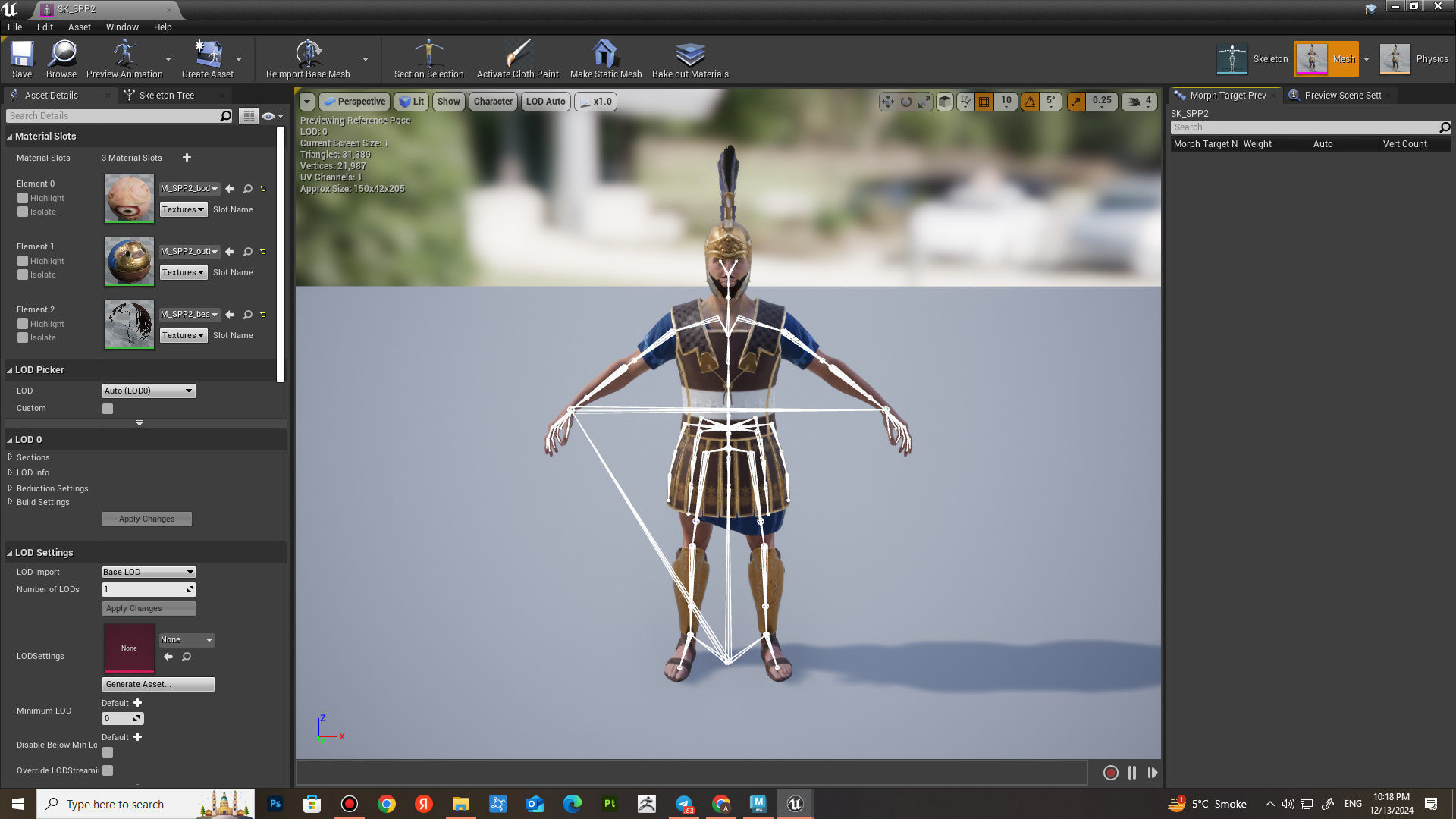Reimport Base Mesh

click(x=308, y=59)
